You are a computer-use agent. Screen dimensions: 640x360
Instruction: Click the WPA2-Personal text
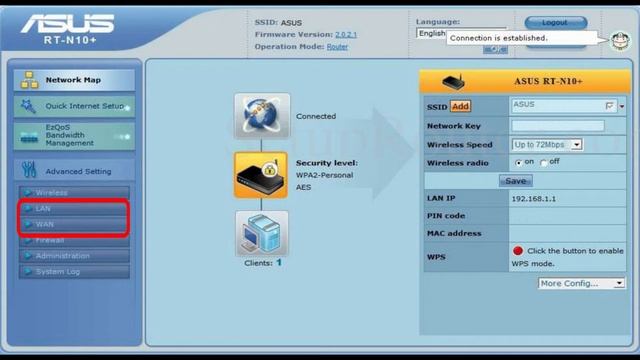point(324,175)
